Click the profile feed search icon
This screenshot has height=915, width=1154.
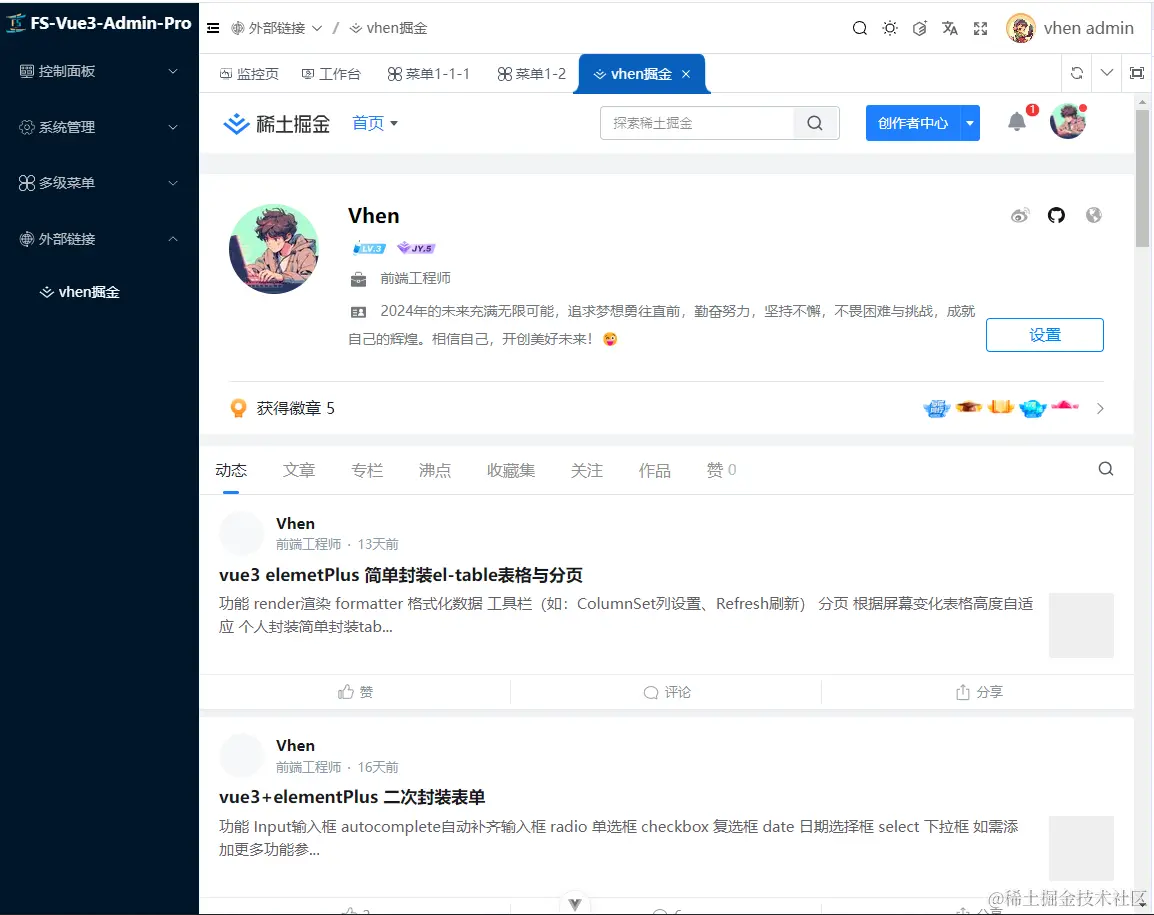coord(1105,469)
